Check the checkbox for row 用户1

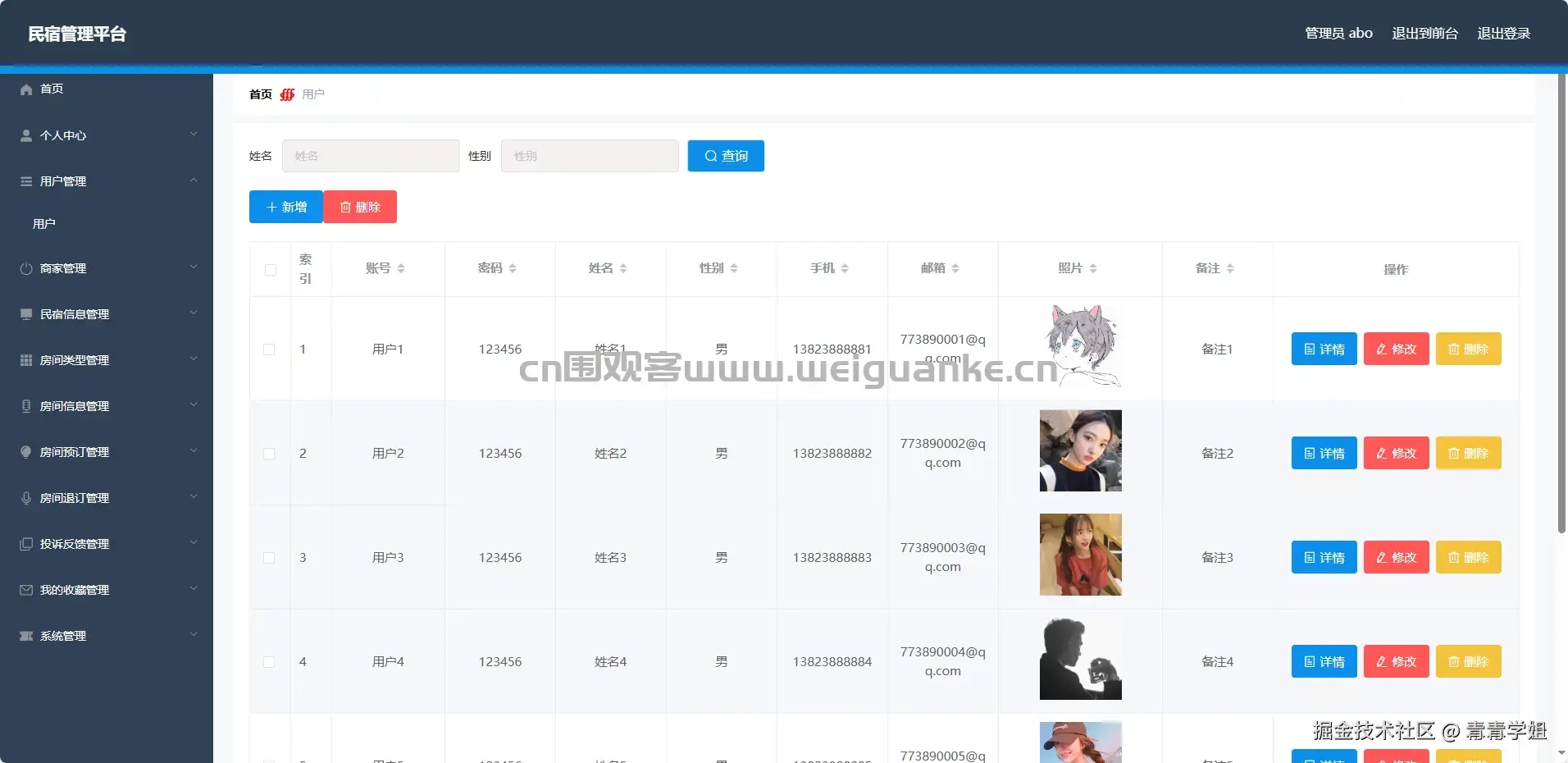point(269,350)
